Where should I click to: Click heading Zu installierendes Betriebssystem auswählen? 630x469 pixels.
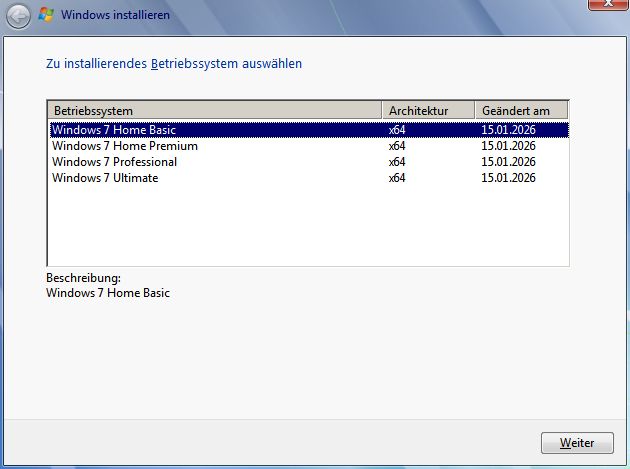[x=174, y=64]
